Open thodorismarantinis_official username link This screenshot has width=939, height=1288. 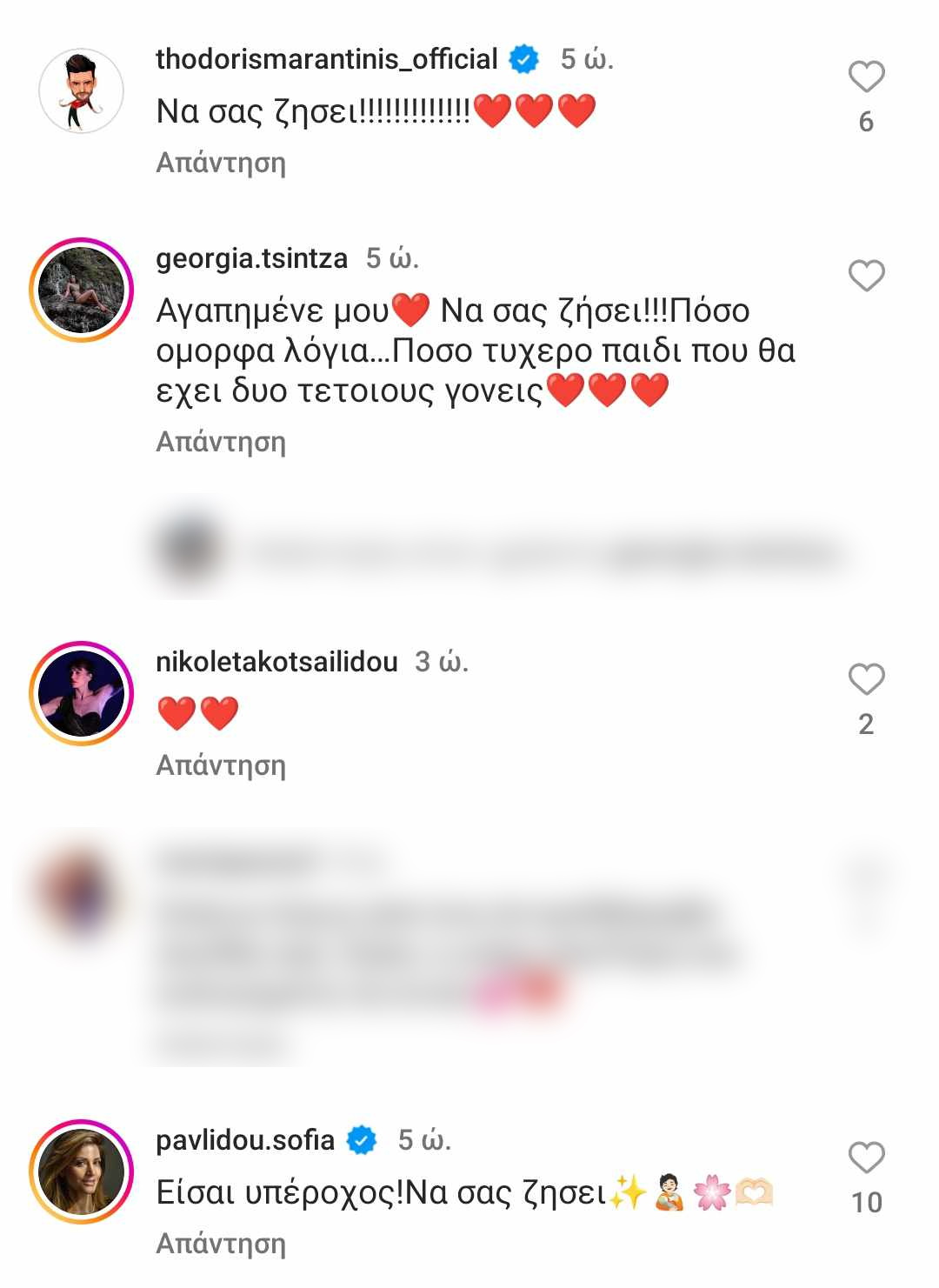(x=327, y=59)
